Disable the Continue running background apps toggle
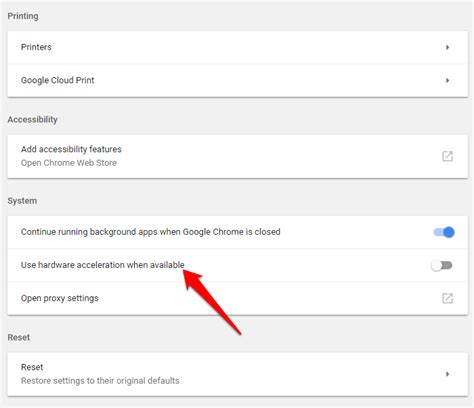The image size is (474, 408). click(x=444, y=232)
